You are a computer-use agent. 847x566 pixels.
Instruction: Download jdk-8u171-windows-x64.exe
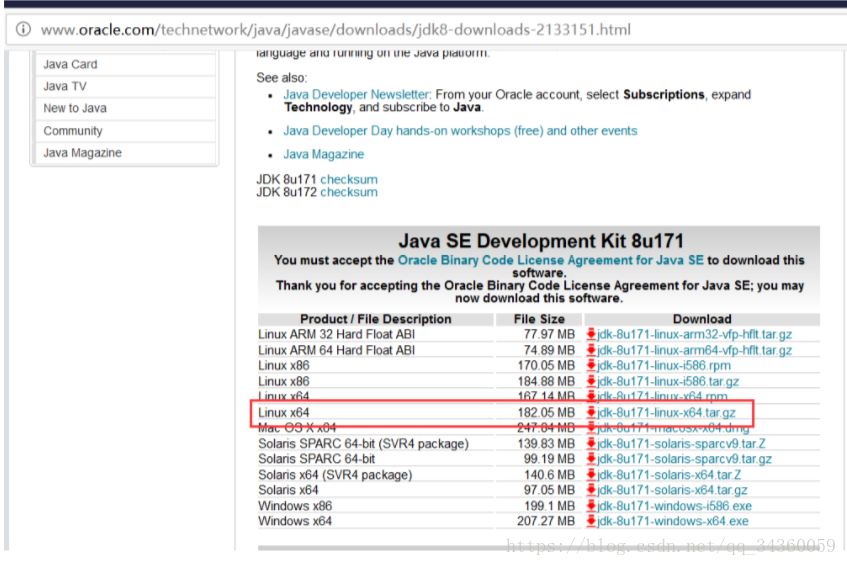[673, 521]
